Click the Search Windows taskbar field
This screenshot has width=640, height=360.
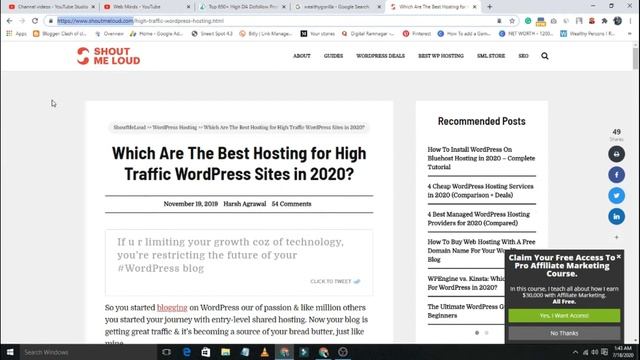(x=88, y=352)
